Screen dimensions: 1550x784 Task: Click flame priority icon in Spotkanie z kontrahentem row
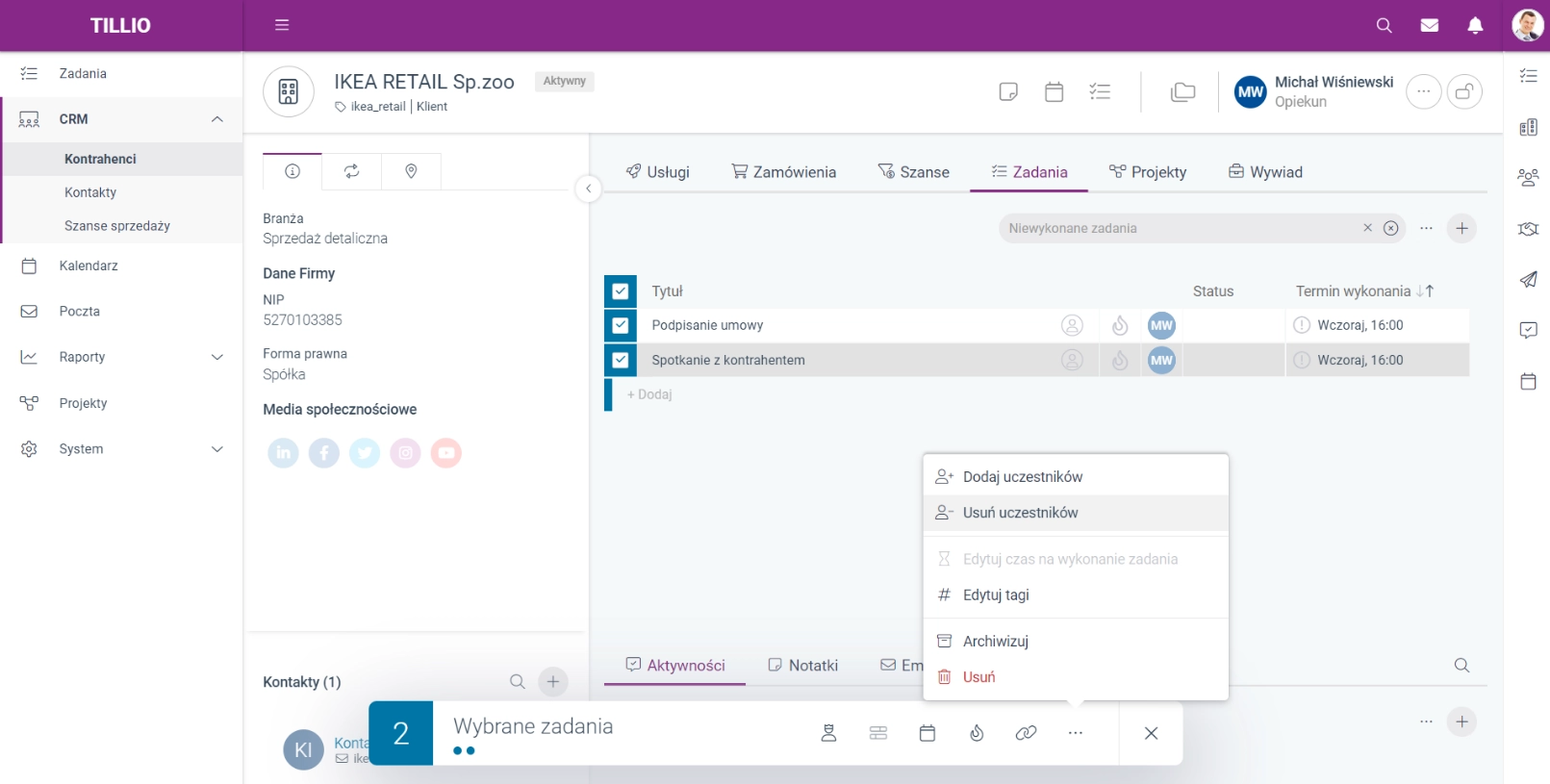click(1120, 360)
